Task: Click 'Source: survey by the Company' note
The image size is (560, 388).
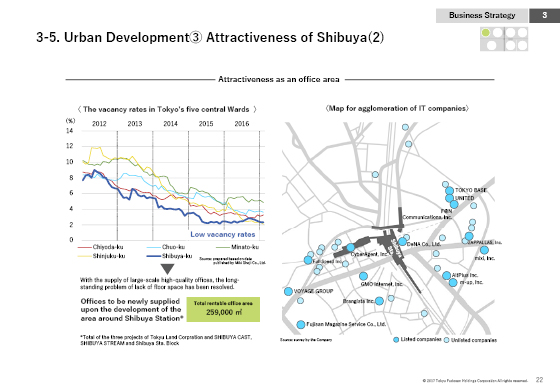Action: [306, 340]
